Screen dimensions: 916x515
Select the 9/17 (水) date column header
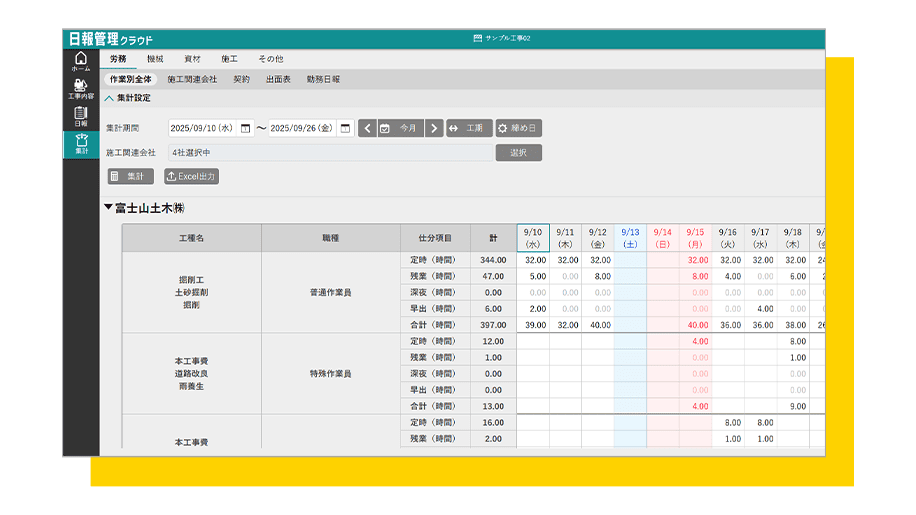coord(760,238)
